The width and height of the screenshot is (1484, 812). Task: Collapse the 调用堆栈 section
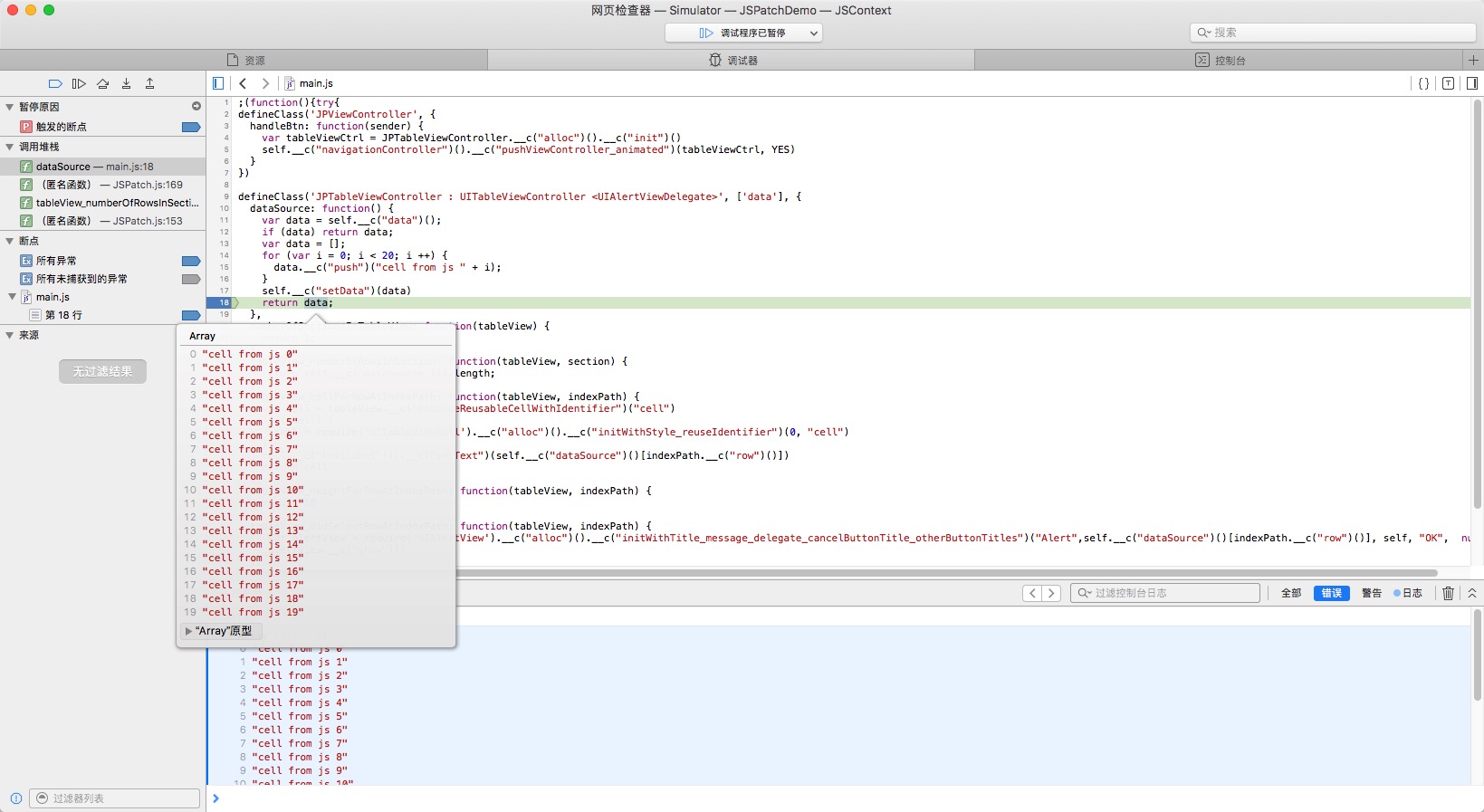10,147
